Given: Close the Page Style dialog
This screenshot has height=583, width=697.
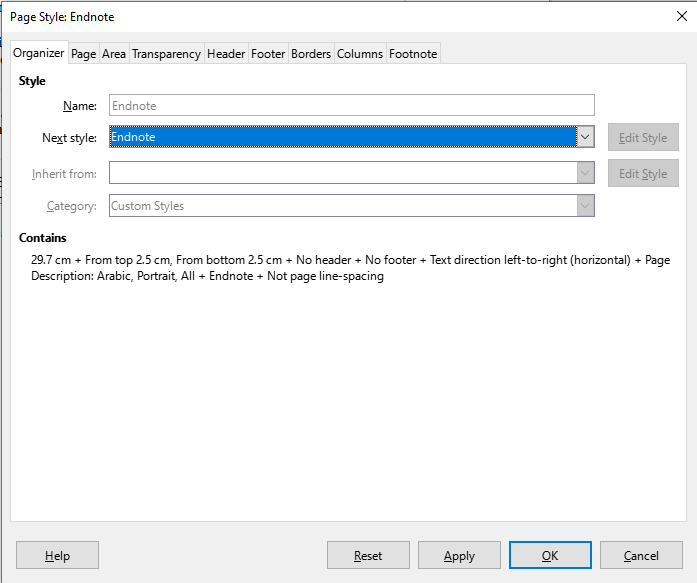Looking at the screenshot, I should tap(681, 16).
